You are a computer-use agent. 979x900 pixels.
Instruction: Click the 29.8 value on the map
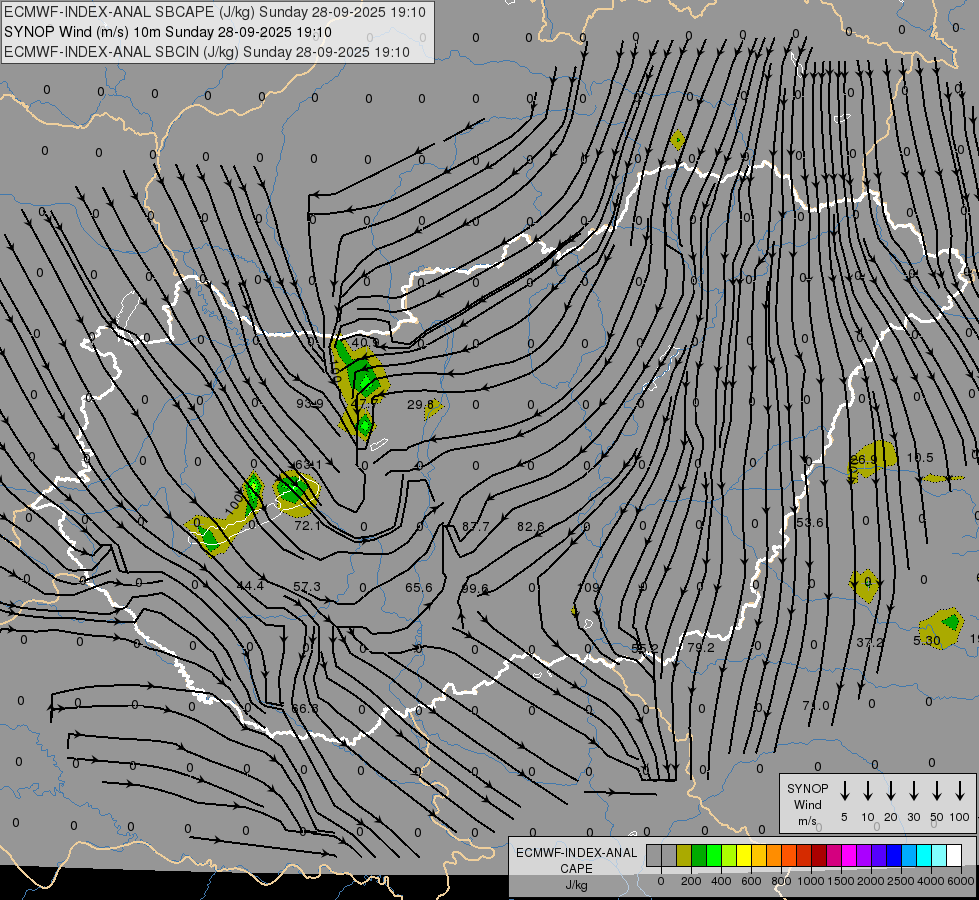[x=420, y=405]
